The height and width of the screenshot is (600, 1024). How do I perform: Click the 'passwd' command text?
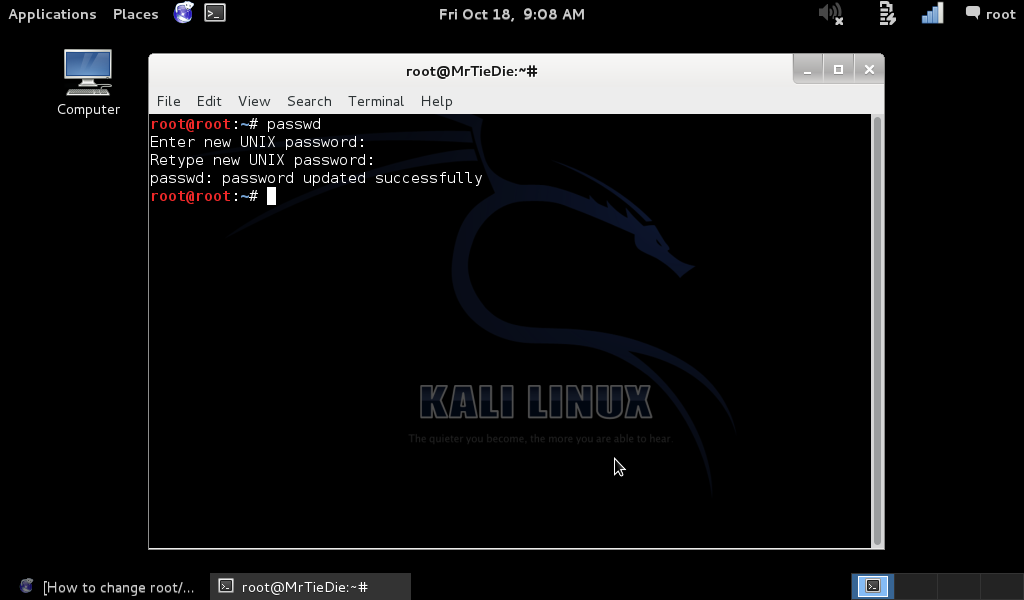(294, 124)
